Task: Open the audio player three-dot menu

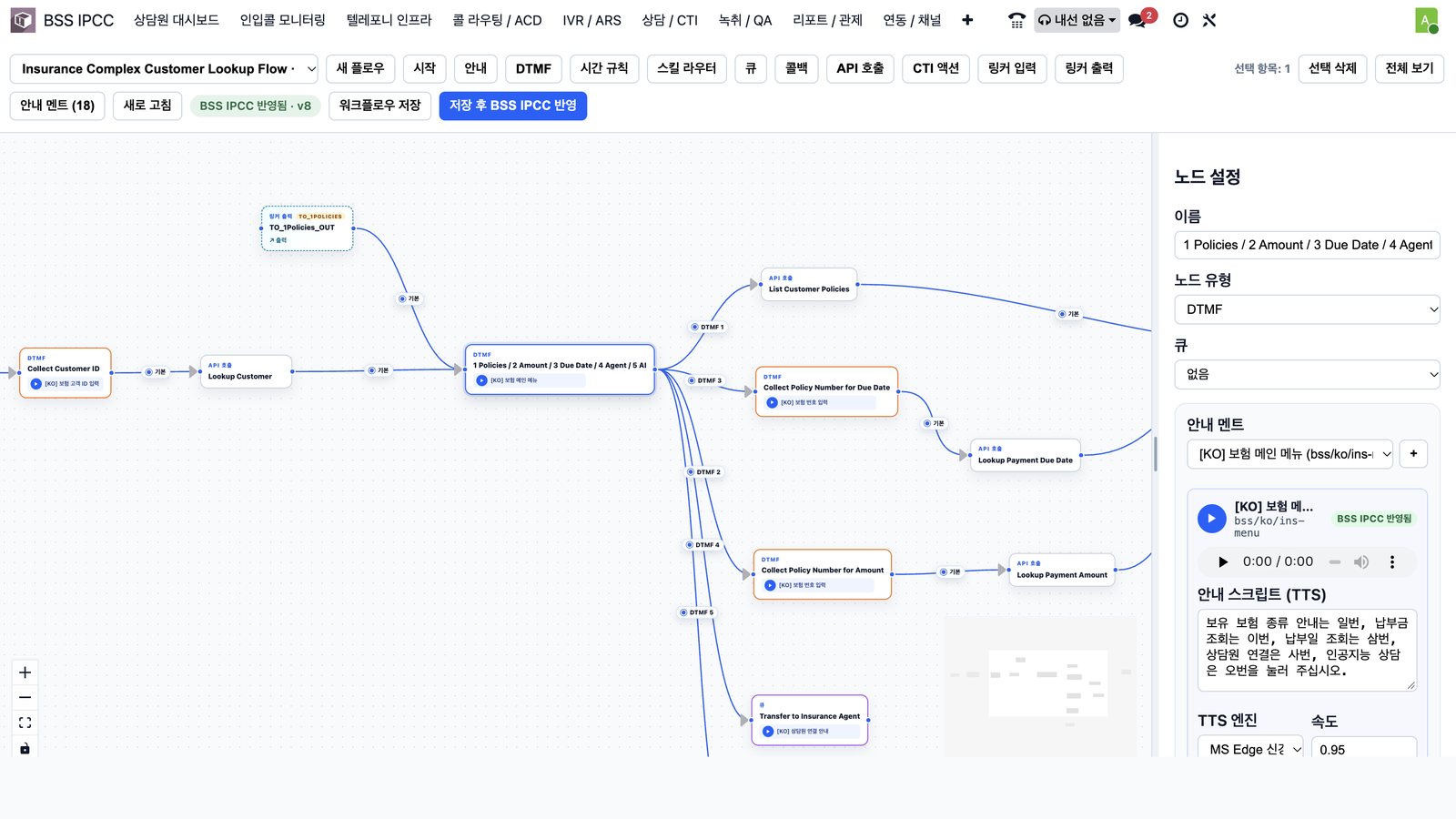Action: click(1391, 562)
